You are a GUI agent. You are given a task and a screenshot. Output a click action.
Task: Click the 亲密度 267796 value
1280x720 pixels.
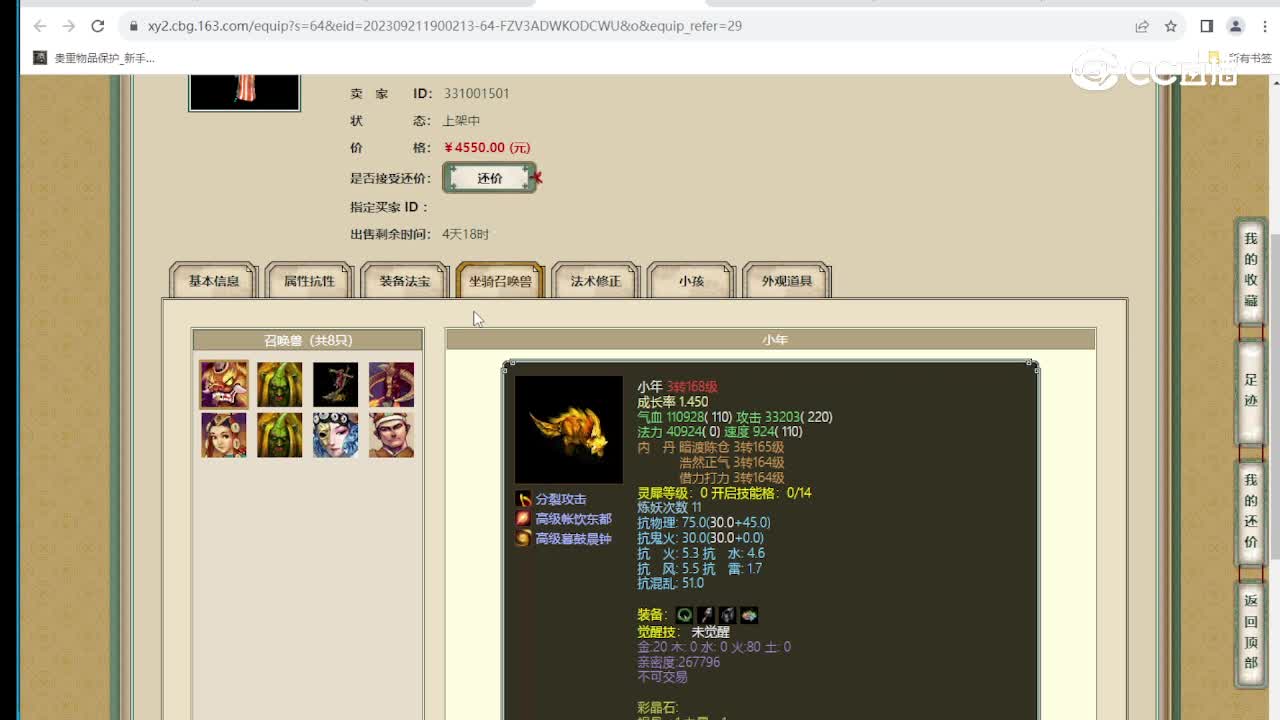click(x=679, y=662)
